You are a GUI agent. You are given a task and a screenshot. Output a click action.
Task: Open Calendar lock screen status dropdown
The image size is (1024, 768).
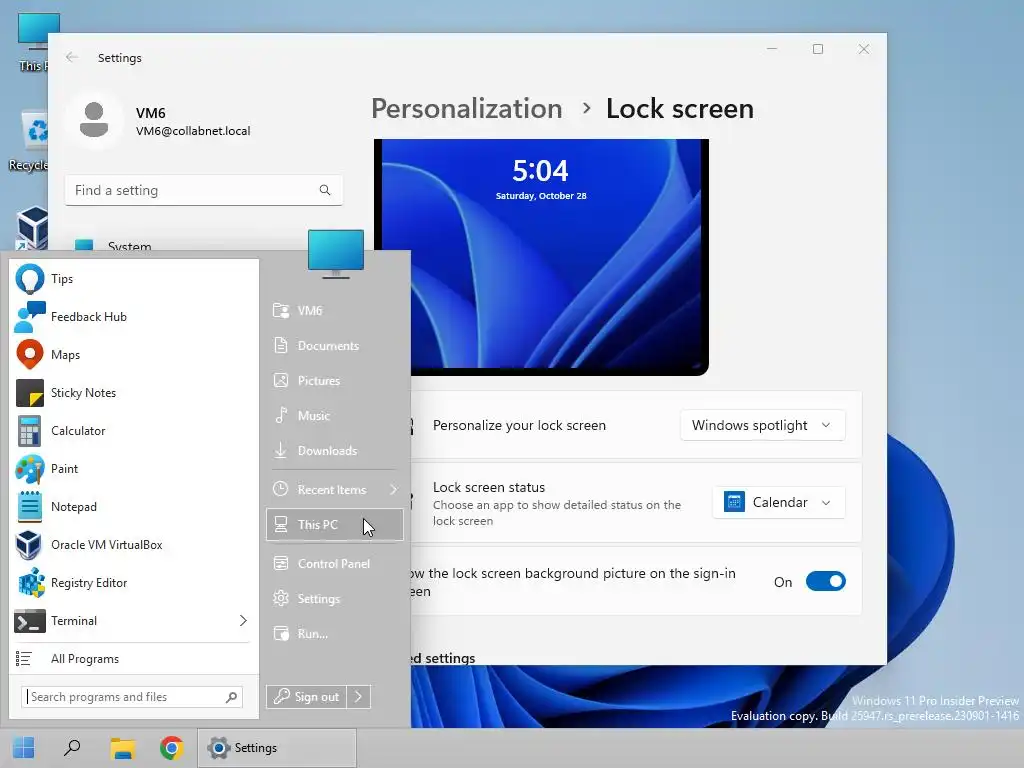pyautogui.click(x=779, y=502)
